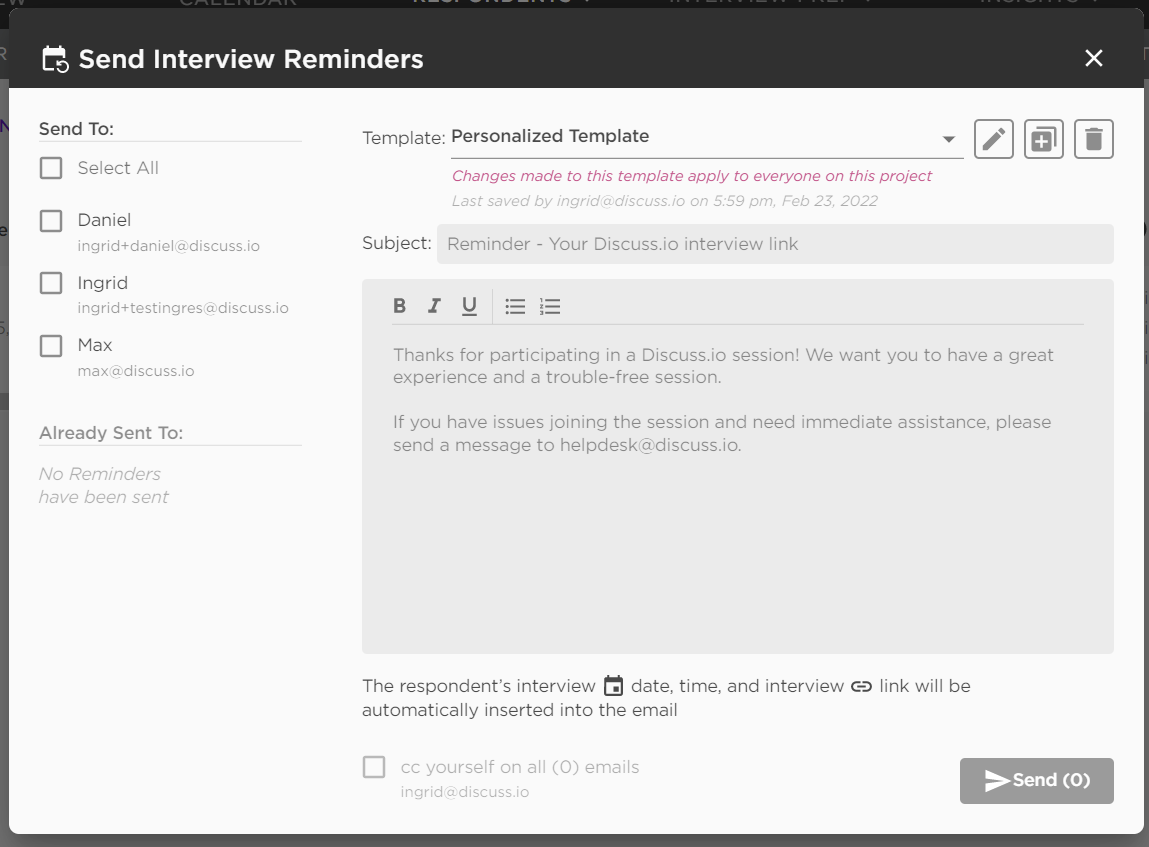Open the template editor with the pencil icon
The image size is (1149, 847).
(x=993, y=139)
